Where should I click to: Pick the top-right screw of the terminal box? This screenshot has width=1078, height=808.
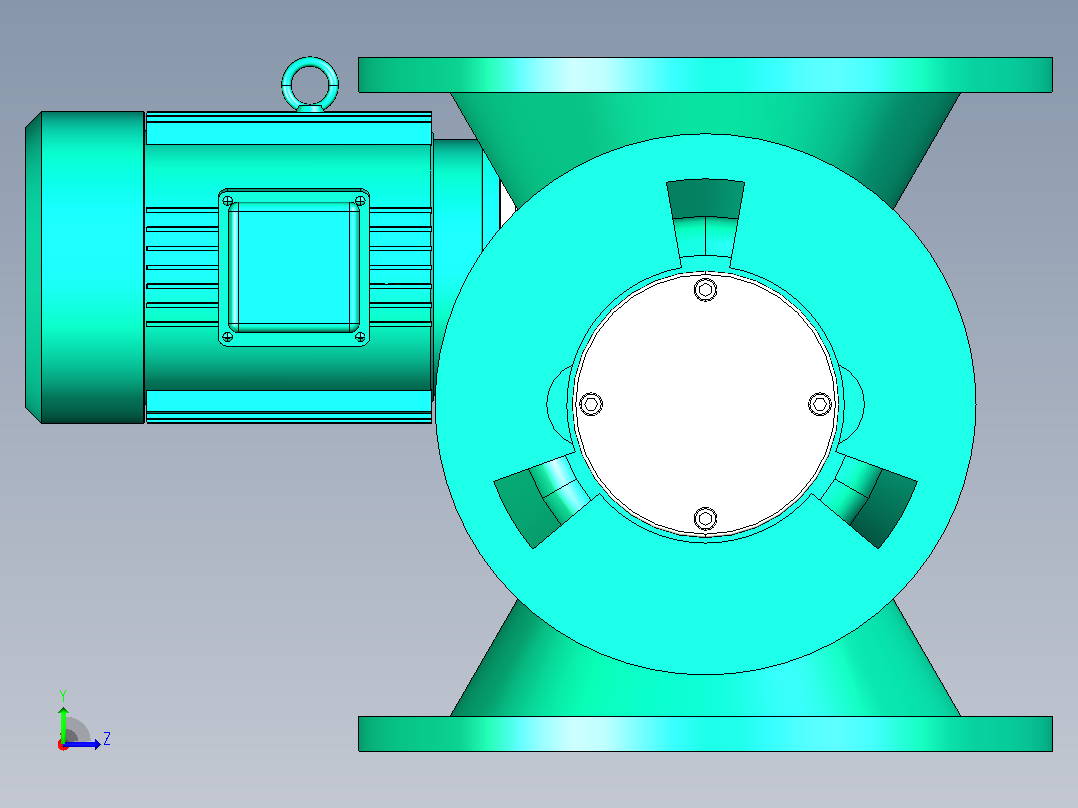(x=360, y=201)
